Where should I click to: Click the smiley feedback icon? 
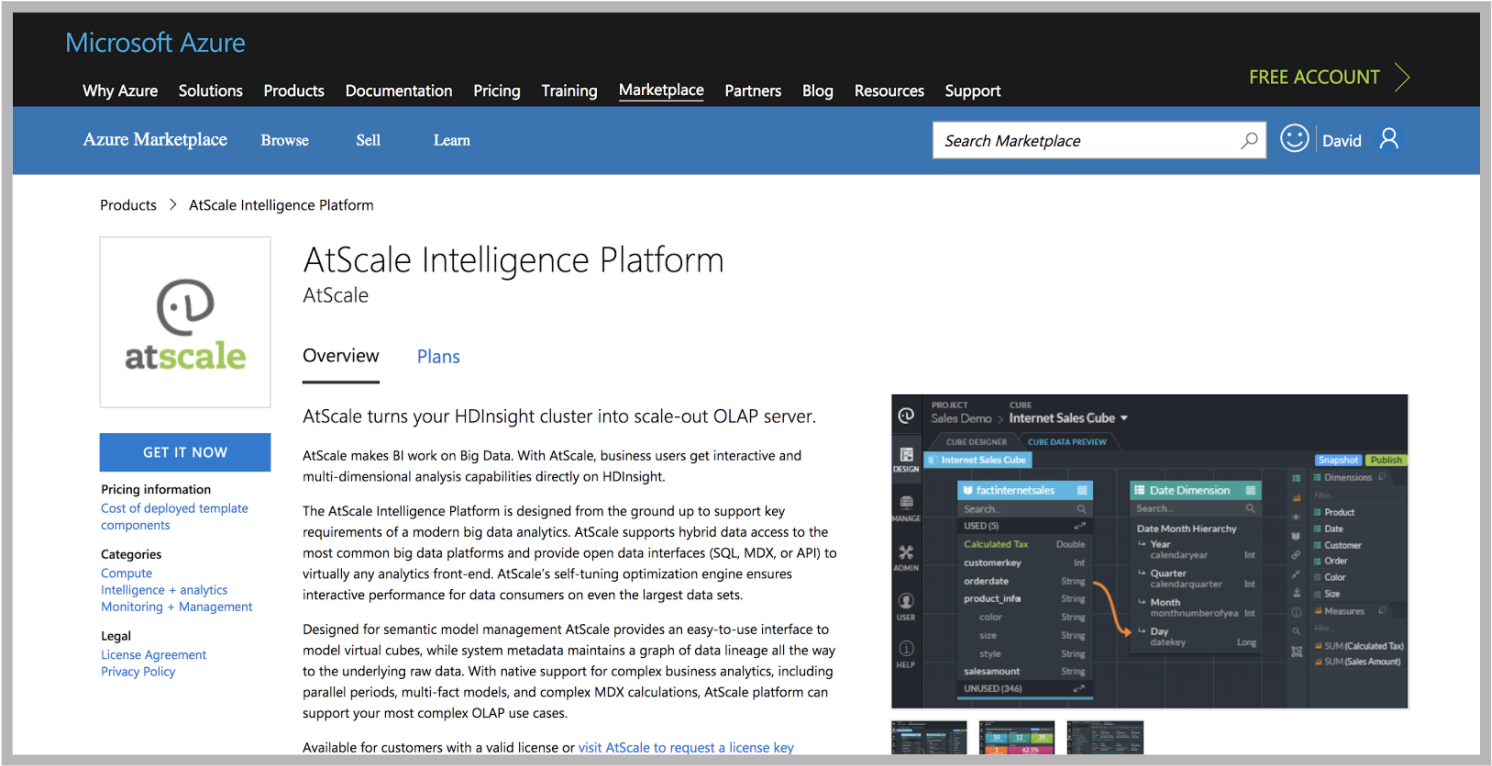[1295, 139]
